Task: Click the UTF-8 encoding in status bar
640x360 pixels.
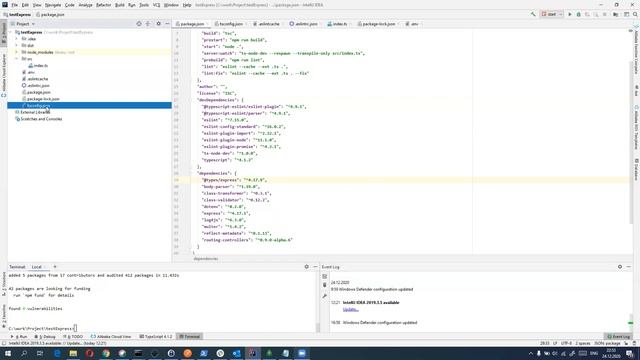Action: tap(566, 343)
